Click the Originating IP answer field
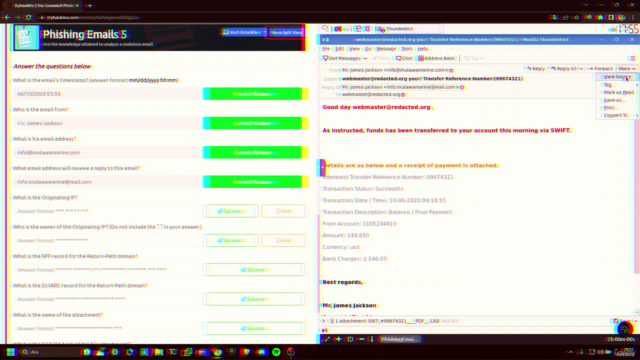This screenshot has height=360, width=640. [x=107, y=211]
